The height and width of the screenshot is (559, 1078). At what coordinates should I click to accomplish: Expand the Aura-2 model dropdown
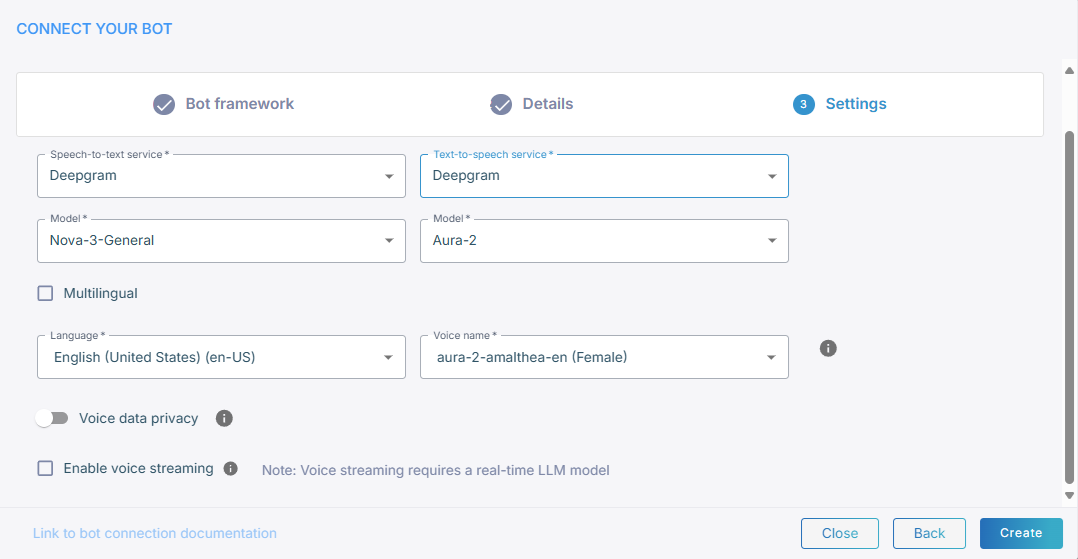coord(604,241)
